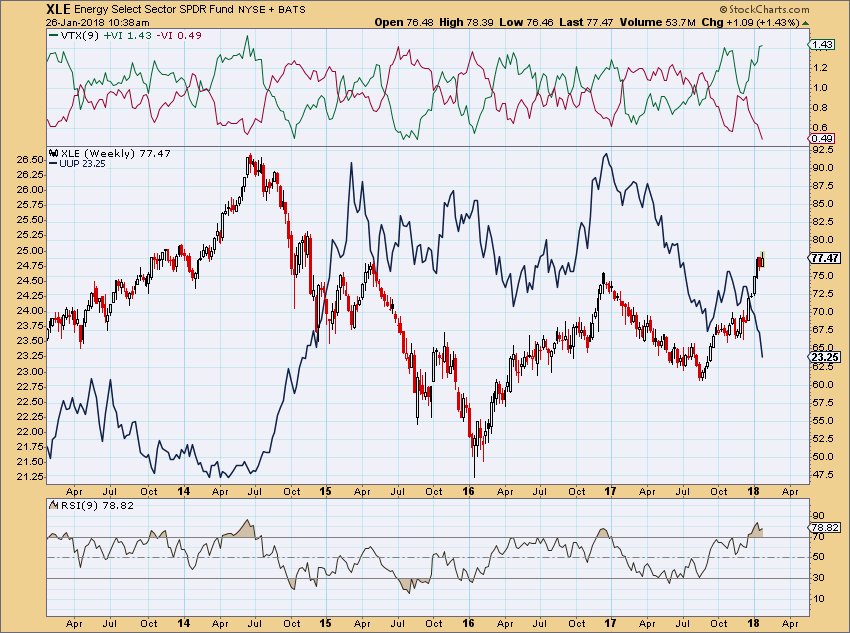Click the green line marker before VTX(9)
This screenshot has height=633, width=850.
(x=54, y=35)
